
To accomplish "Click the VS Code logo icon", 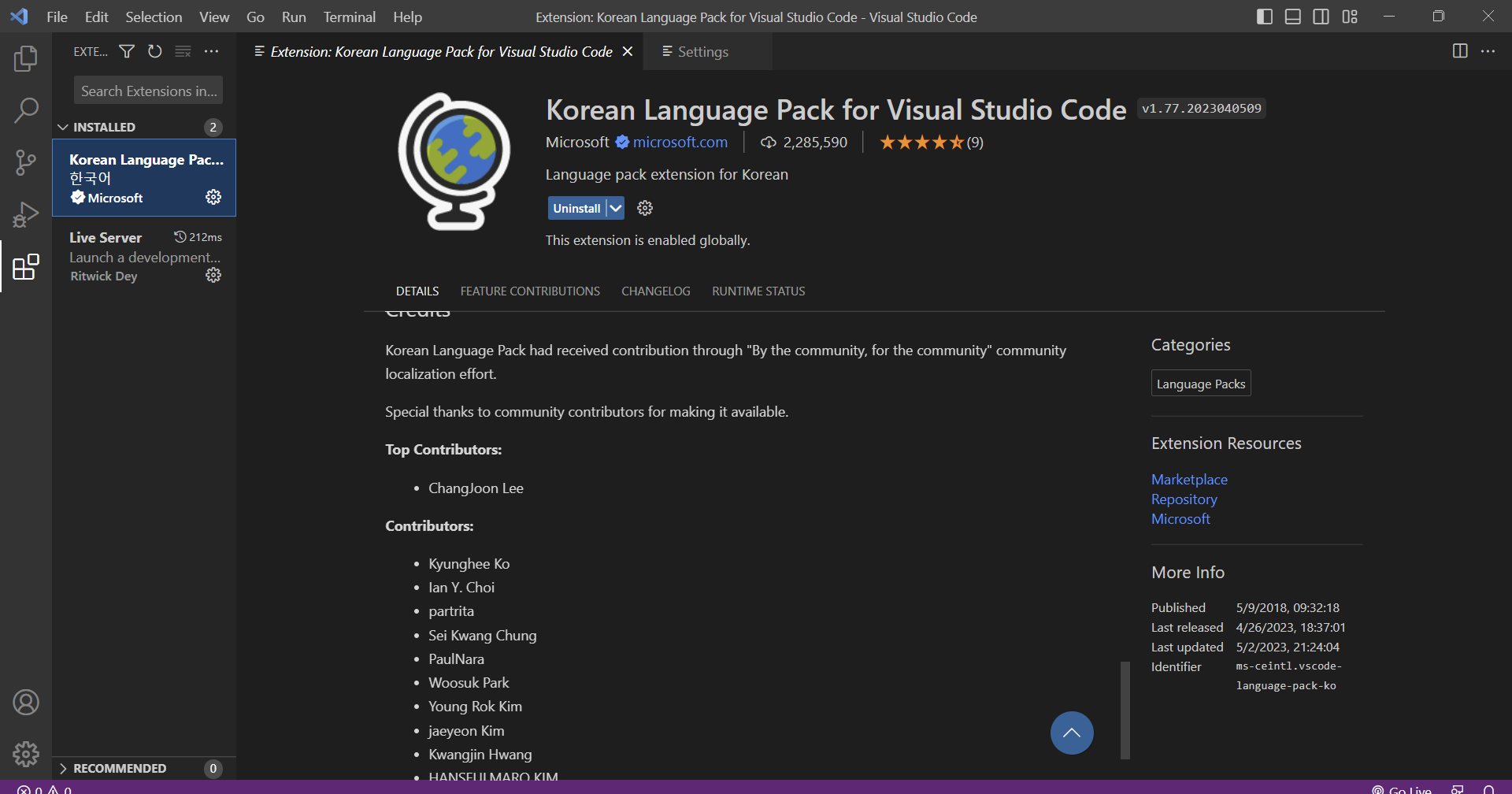I will [x=19, y=17].
